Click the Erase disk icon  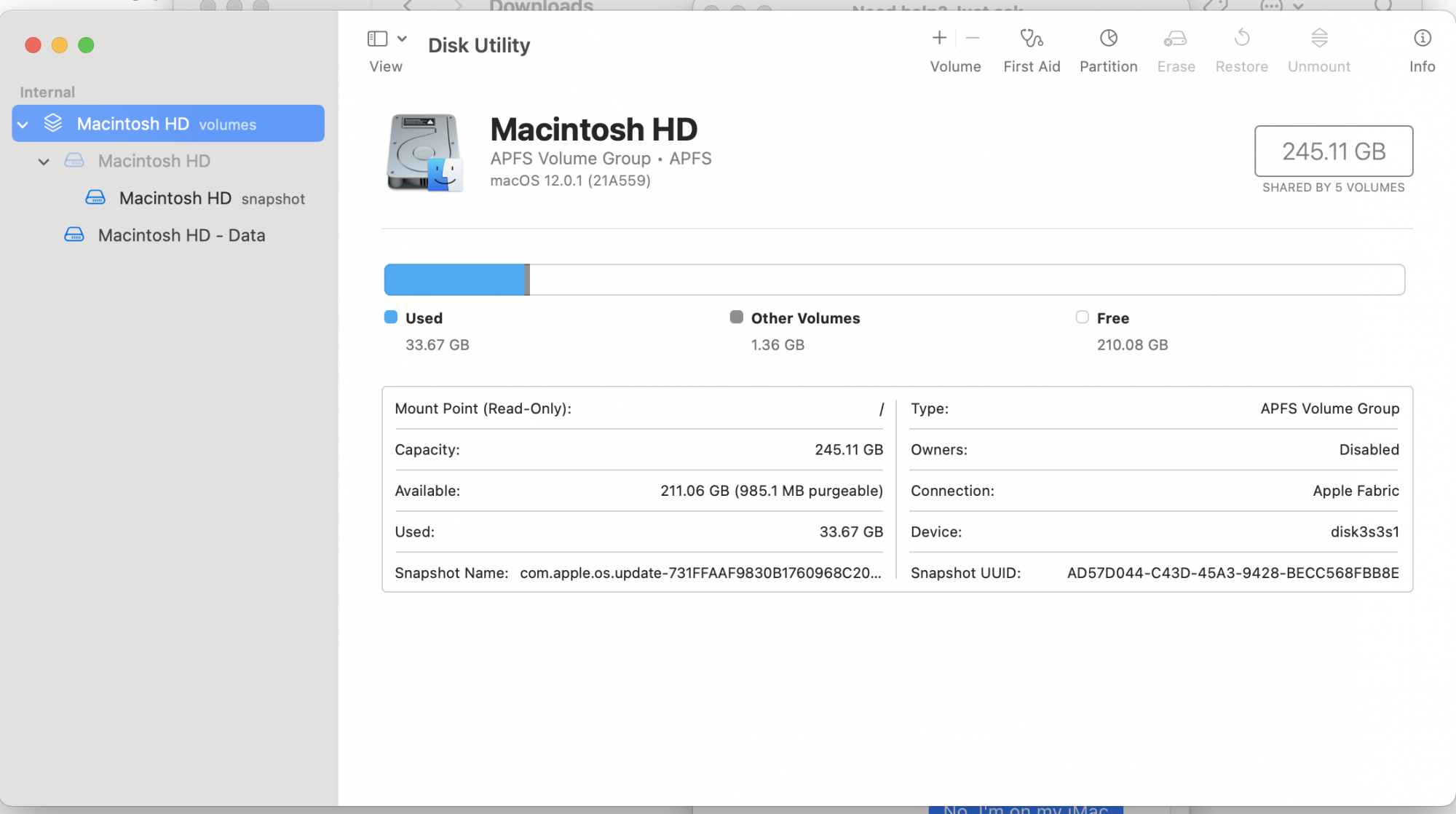1175,38
